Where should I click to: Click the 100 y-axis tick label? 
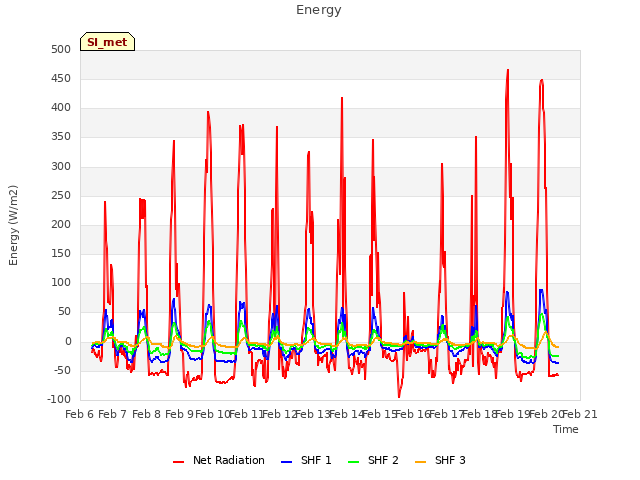click(61, 282)
